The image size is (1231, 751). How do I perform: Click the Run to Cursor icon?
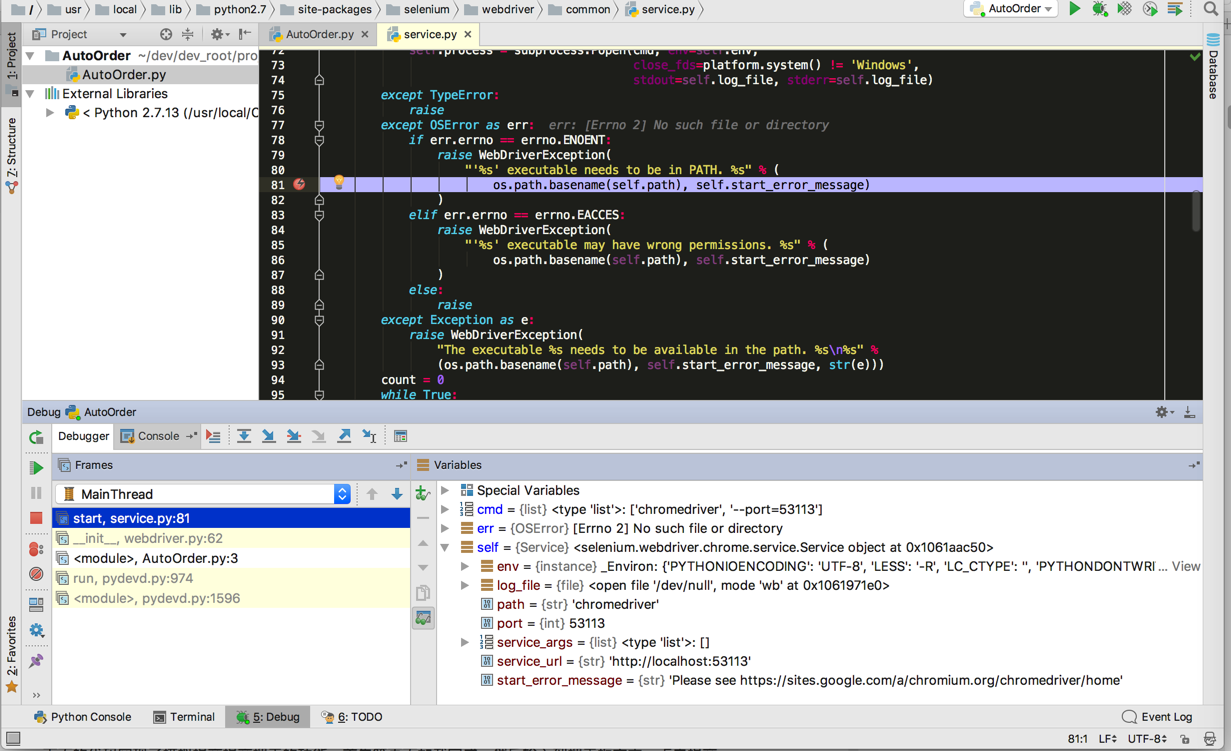(x=370, y=436)
